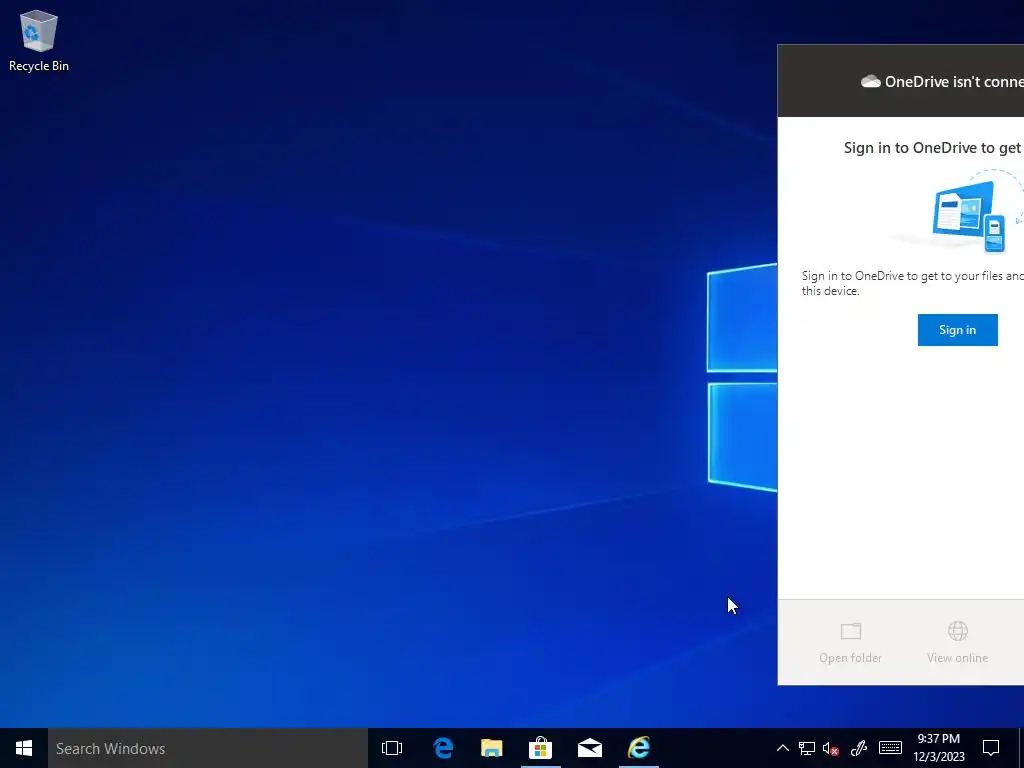Open Mail app from taskbar
Image resolution: width=1024 pixels, height=768 pixels.
click(x=590, y=748)
